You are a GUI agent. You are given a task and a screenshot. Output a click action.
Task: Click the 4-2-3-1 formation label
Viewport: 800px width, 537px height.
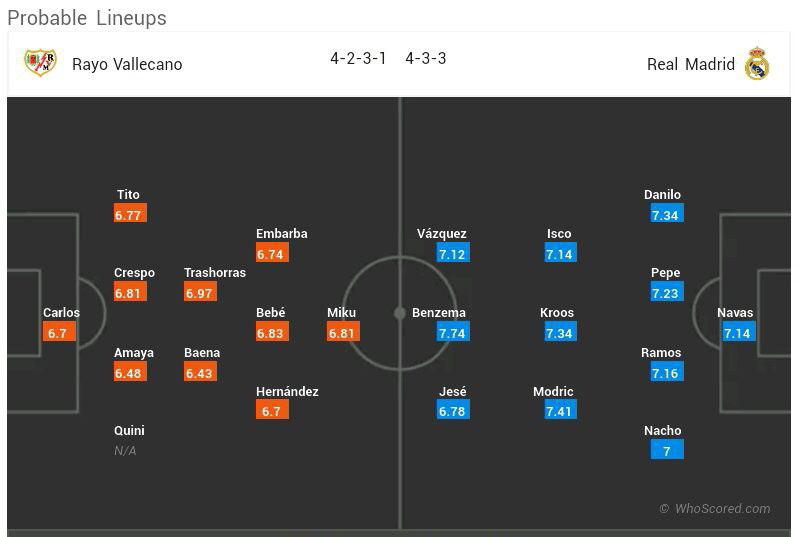click(x=358, y=58)
